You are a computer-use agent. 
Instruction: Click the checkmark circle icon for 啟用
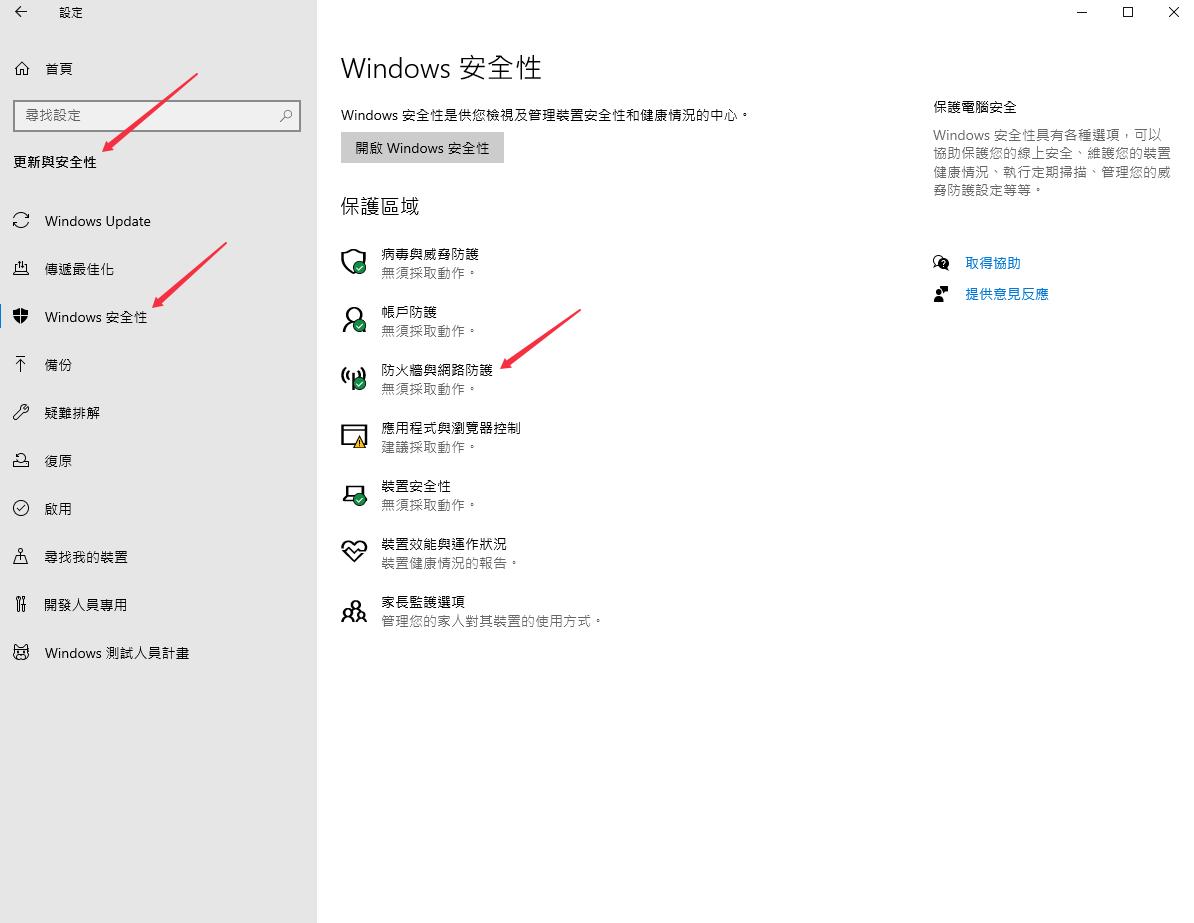coord(21,509)
